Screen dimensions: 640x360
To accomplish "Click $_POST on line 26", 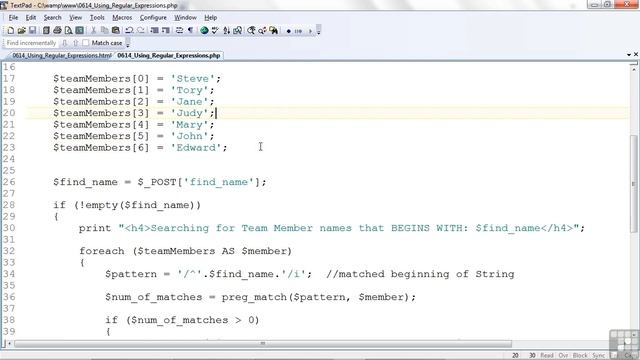I will [157, 182].
